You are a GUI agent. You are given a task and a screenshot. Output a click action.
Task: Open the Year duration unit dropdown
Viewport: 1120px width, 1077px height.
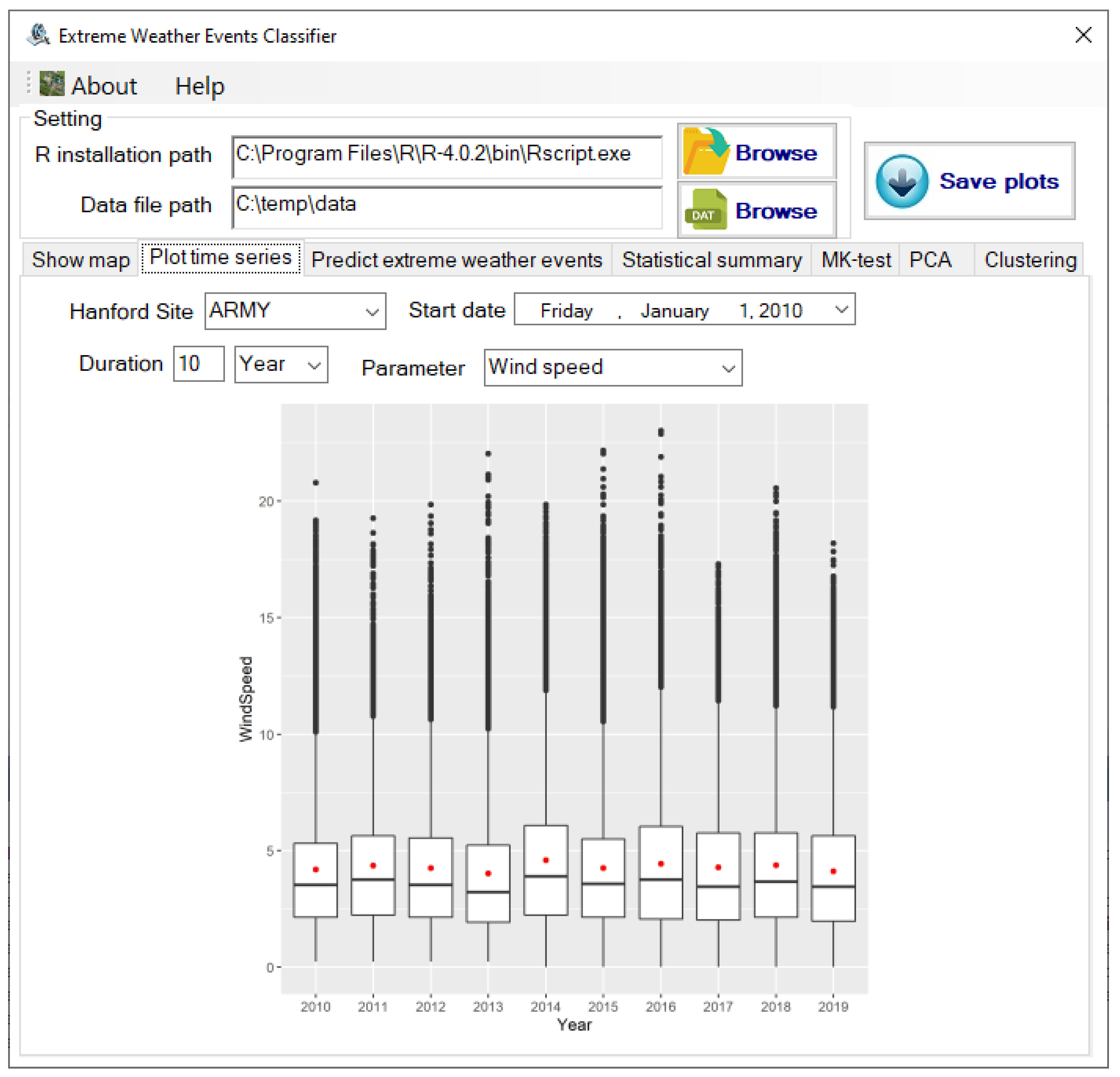pyautogui.click(x=314, y=365)
